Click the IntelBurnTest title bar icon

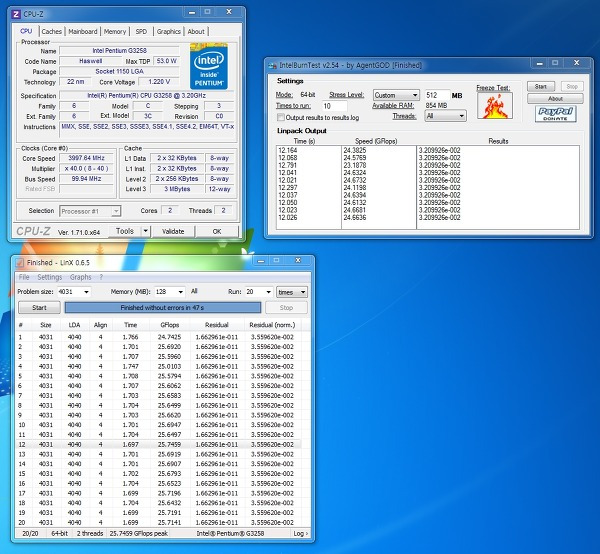(x=272, y=65)
